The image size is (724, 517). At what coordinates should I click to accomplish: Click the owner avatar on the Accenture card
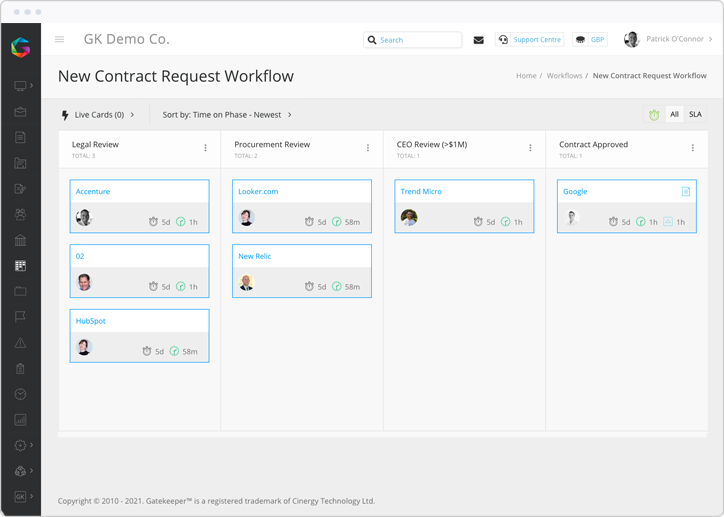[x=84, y=217]
